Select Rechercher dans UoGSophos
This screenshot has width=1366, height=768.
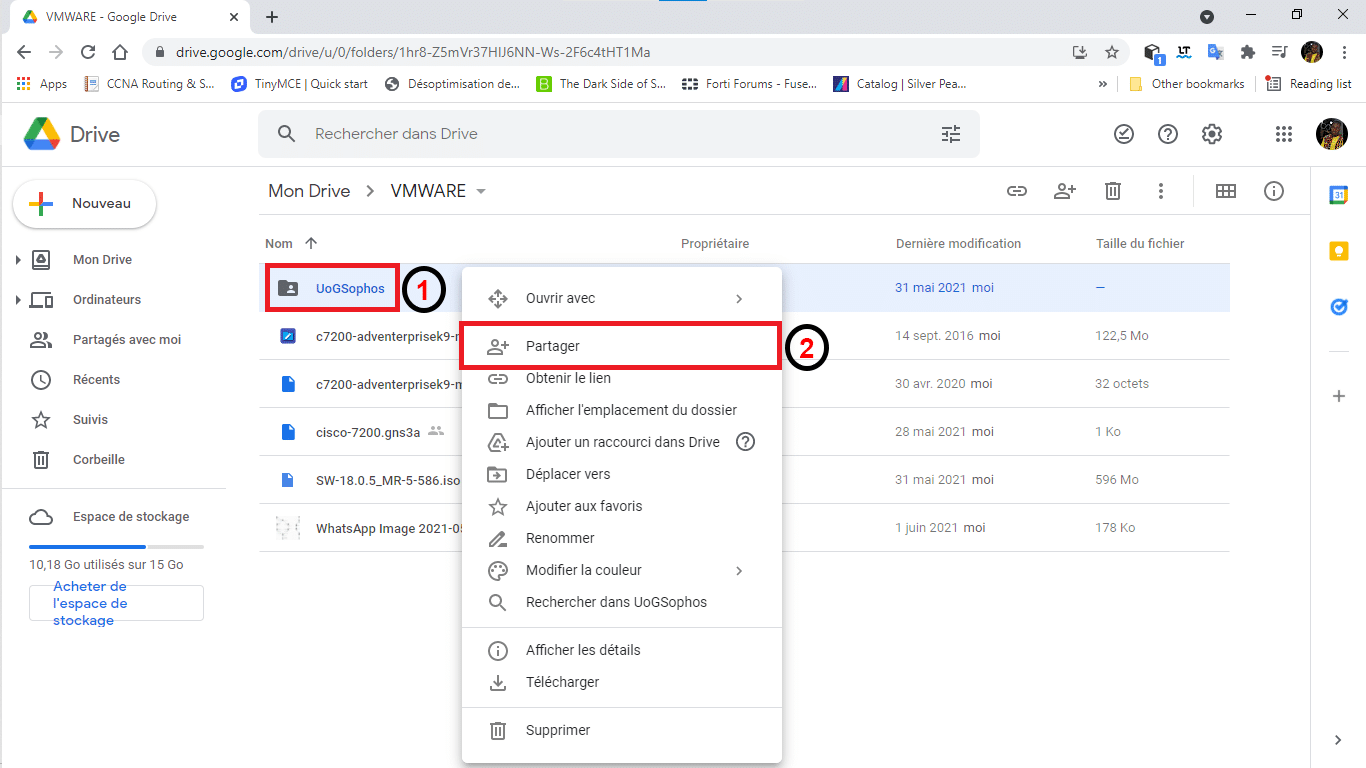[621, 602]
